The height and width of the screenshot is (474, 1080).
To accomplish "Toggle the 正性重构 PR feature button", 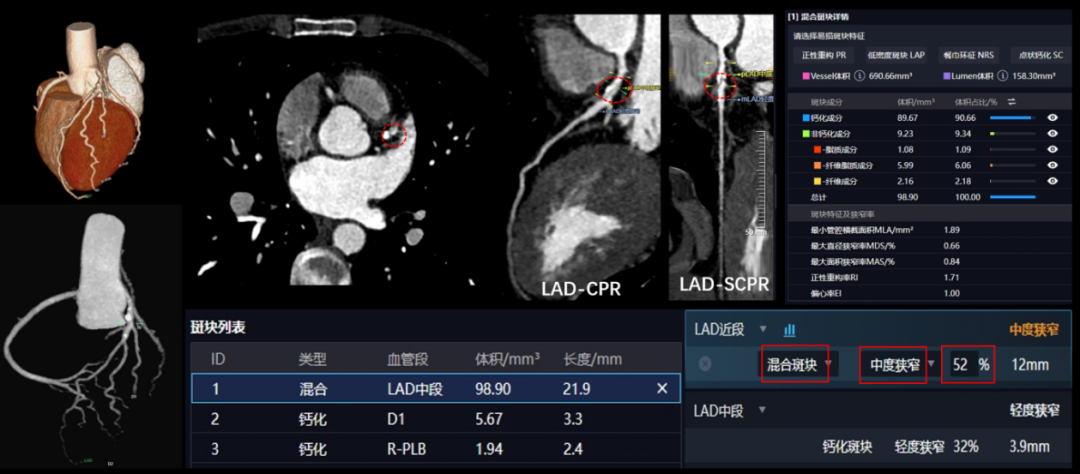I will click(824, 54).
